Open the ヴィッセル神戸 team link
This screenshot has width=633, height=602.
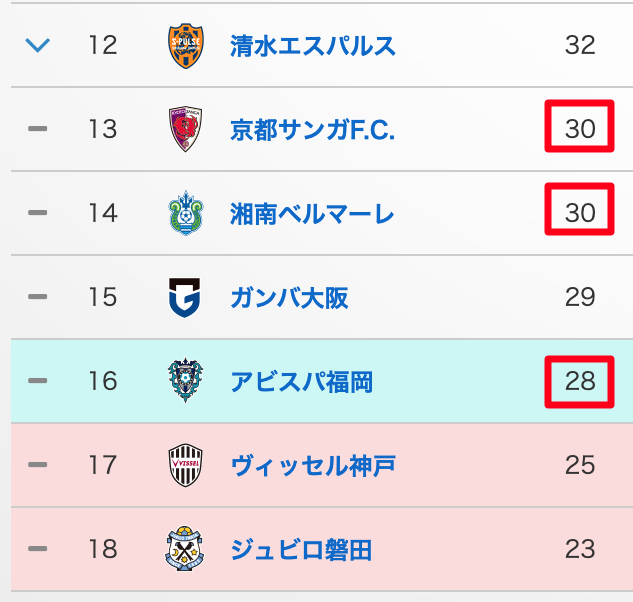point(312,466)
